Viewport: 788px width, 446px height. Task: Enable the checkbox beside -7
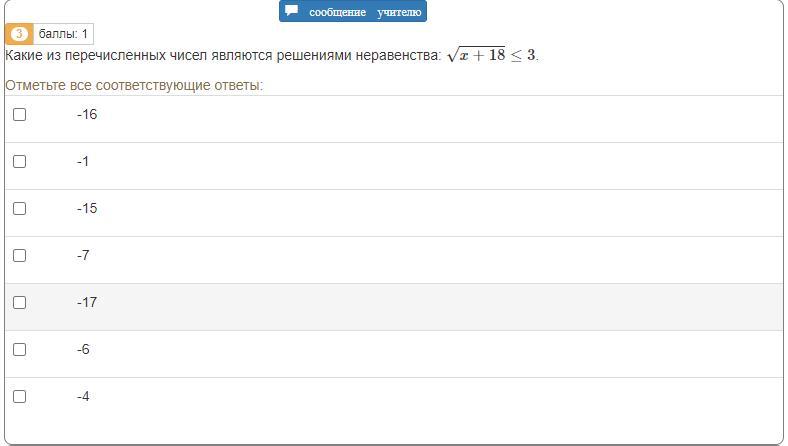click(19, 255)
